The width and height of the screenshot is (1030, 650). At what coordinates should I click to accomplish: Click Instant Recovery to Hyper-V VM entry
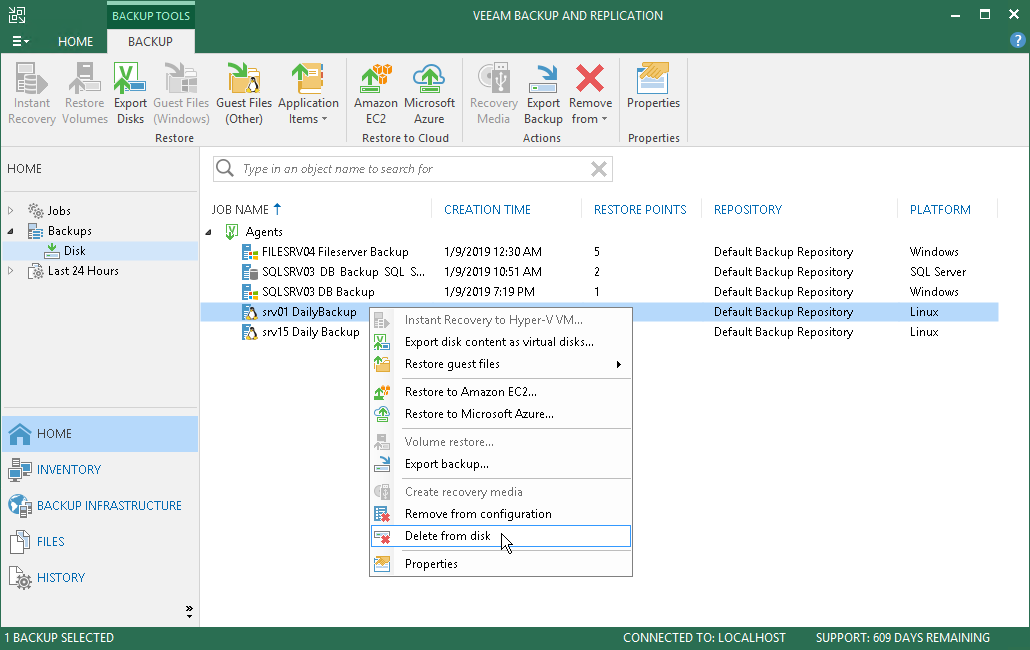click(x=501, y=320)
